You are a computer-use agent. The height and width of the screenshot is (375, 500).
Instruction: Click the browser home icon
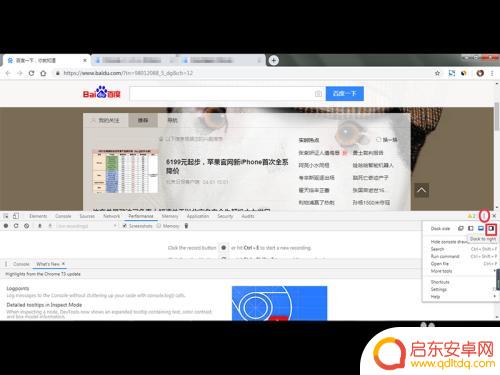tap(43, 73)
